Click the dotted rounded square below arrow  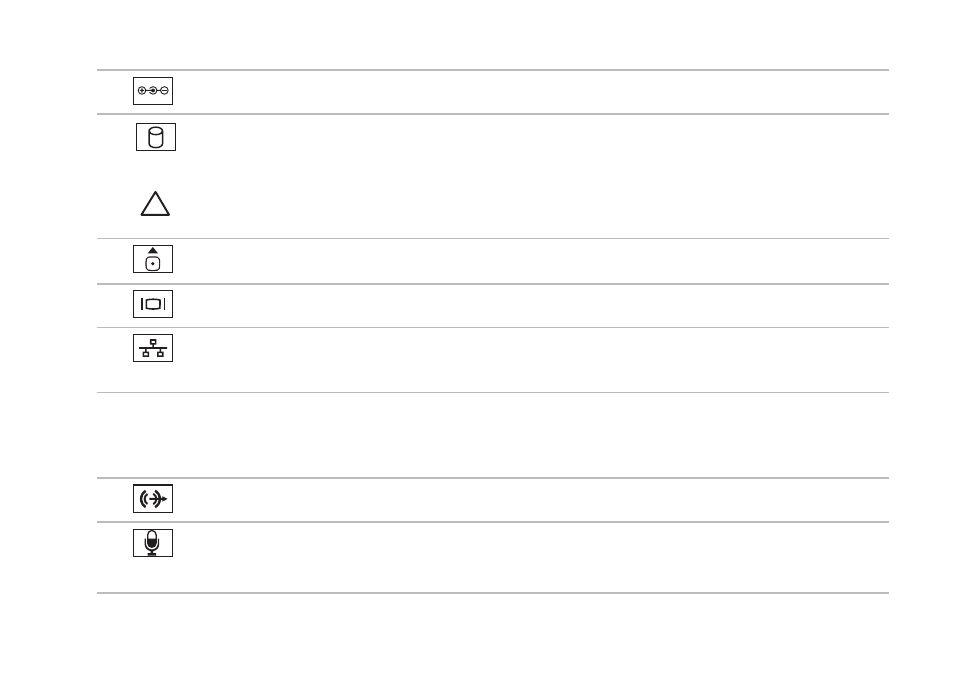pyautogui.click(x=153, y=263)
